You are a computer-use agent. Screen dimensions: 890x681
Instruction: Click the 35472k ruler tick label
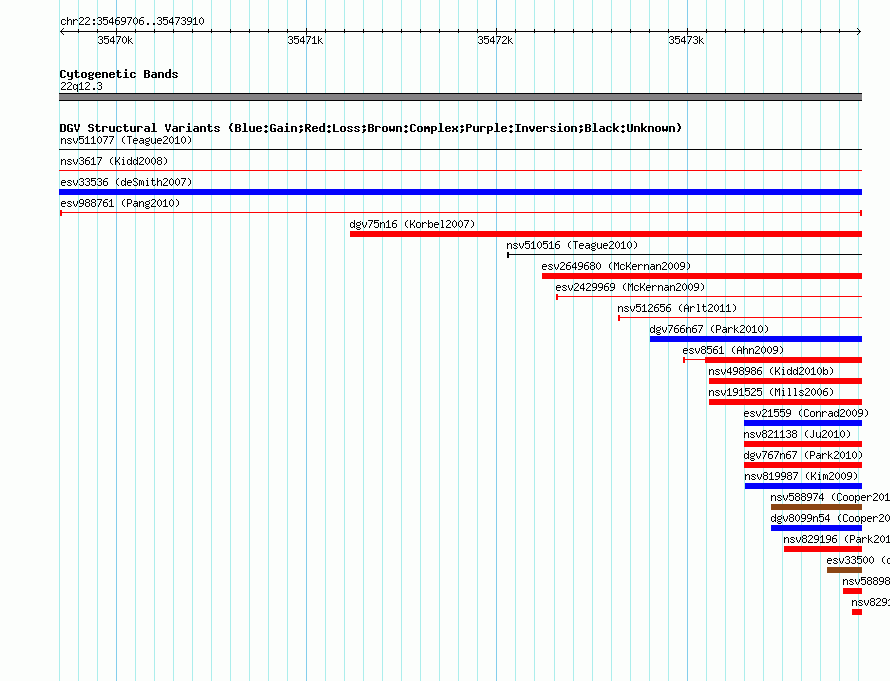(496, 40)
